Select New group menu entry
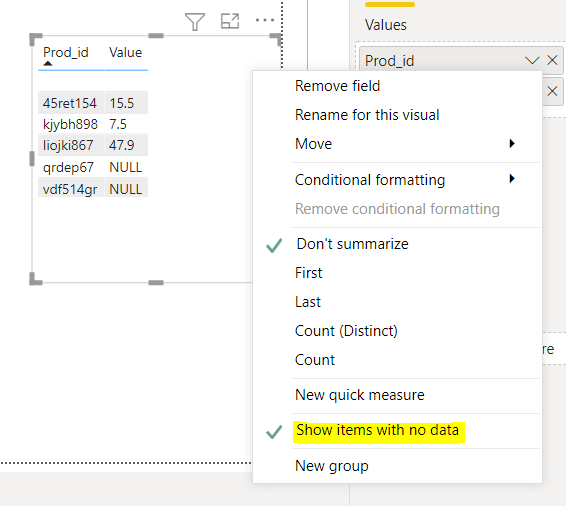 [x=397, y=466]
